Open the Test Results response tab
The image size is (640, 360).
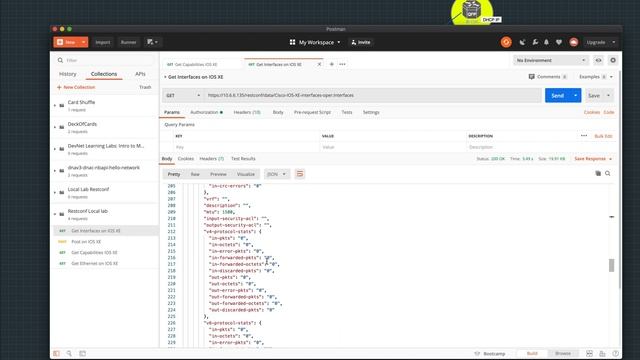[x=243, y=159]
